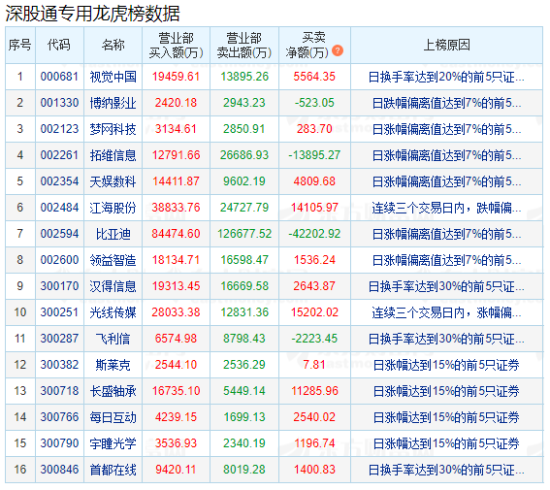Image resolution: width=550 pixels, height=490 pixels.
Task: Click the 序号 column header
Action: click(20, 45)
